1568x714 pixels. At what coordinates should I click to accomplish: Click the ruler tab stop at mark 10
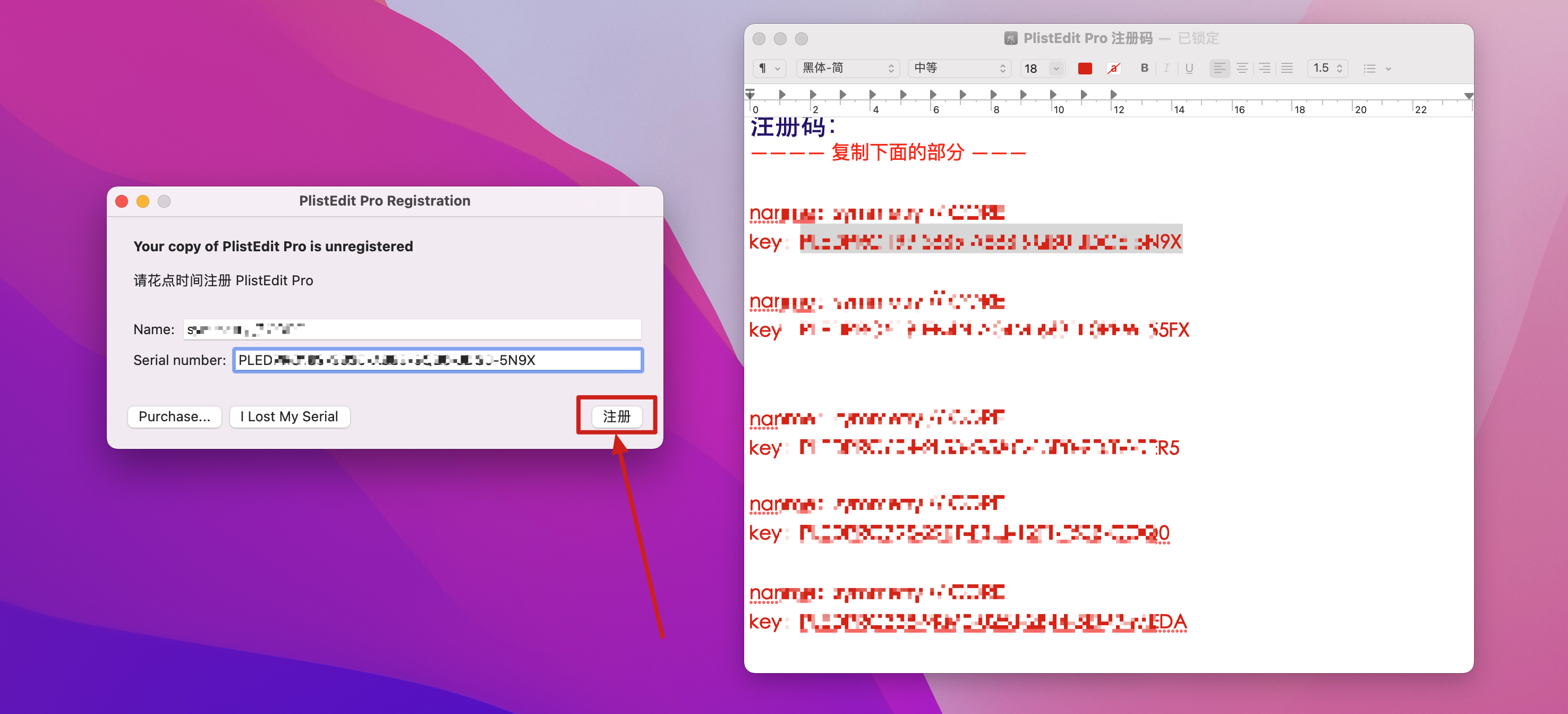click(1053, 95)
